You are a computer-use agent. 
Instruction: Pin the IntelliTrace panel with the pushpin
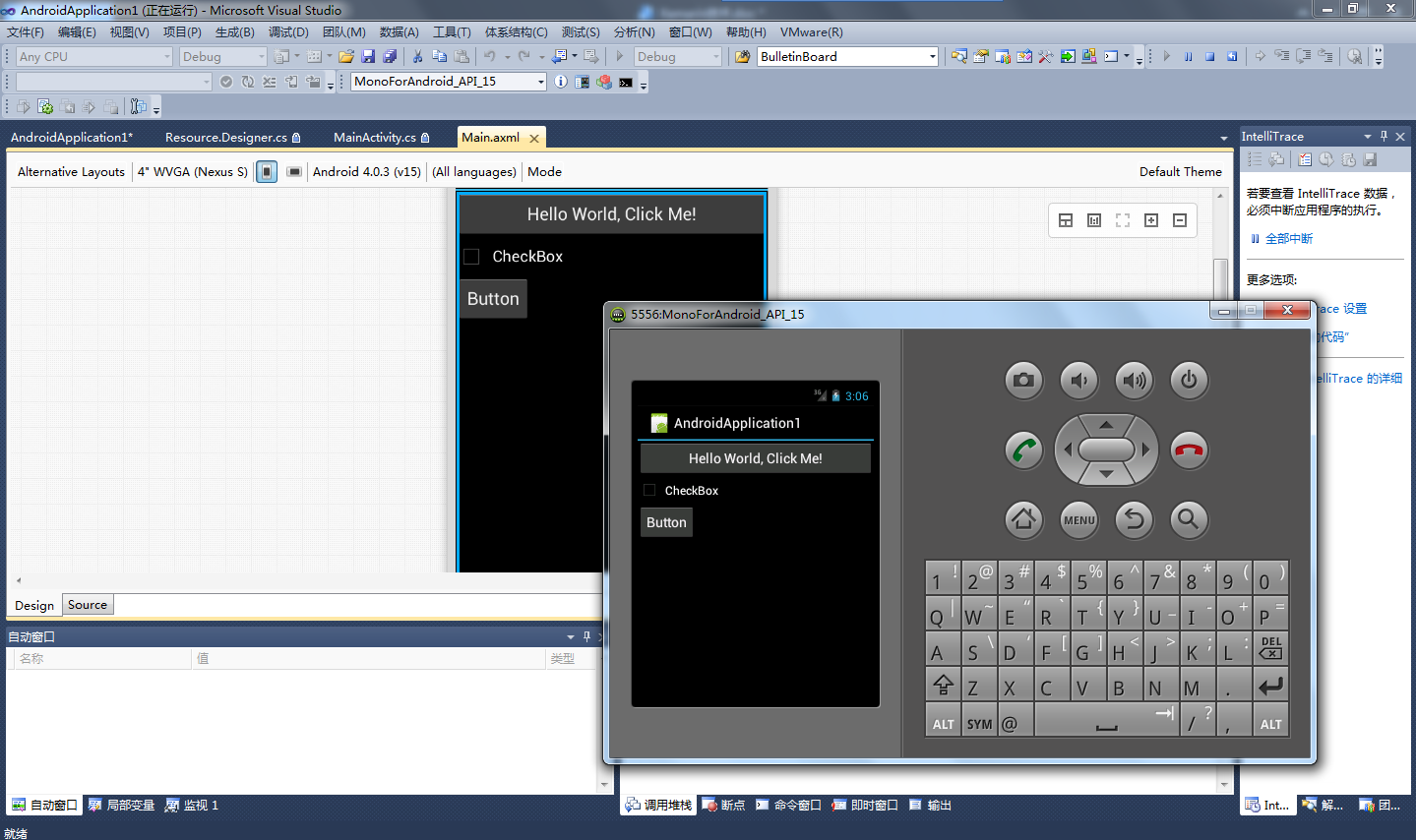(x=1384, y=137)
